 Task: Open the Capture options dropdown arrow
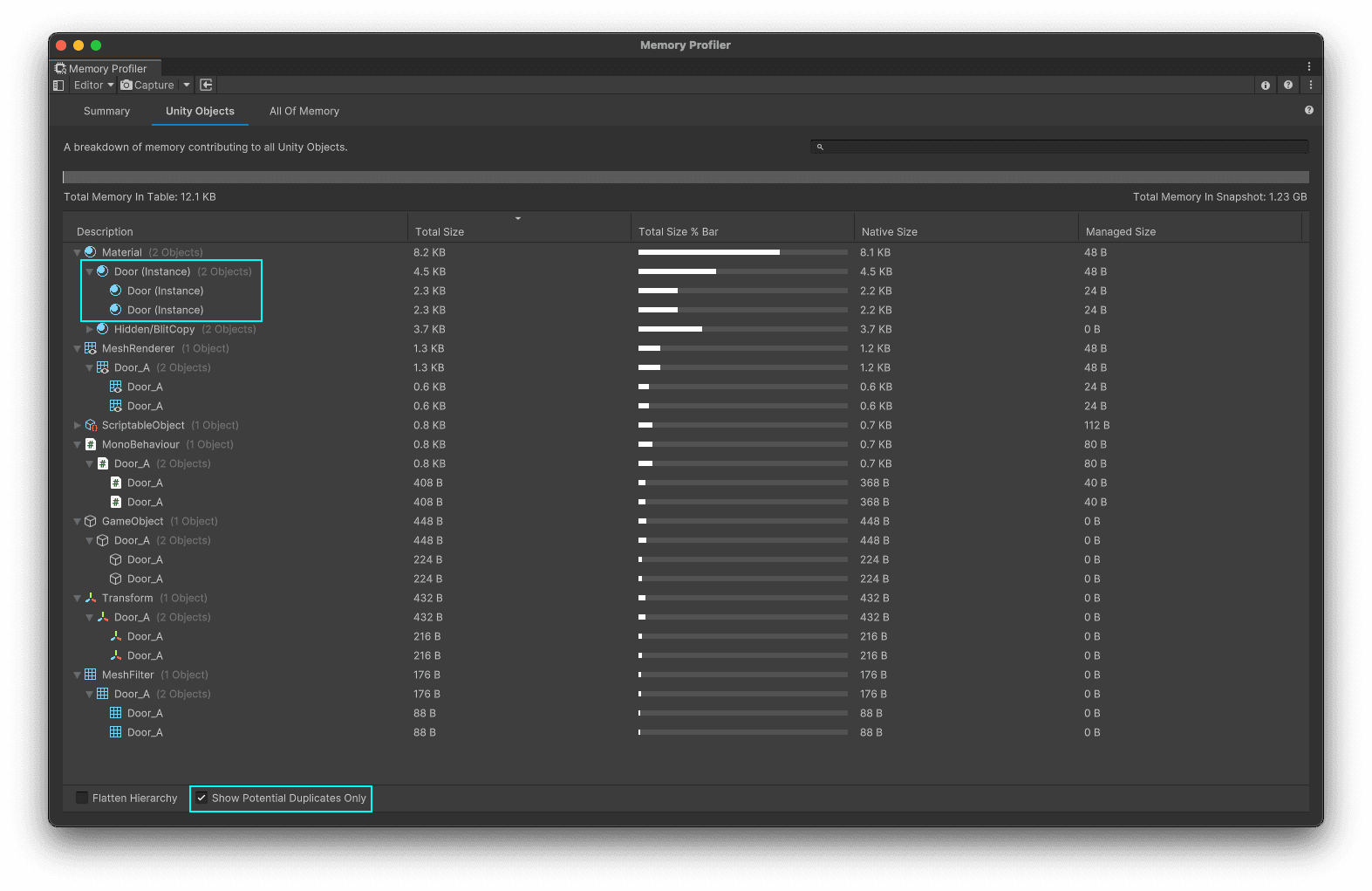(187, 86)
